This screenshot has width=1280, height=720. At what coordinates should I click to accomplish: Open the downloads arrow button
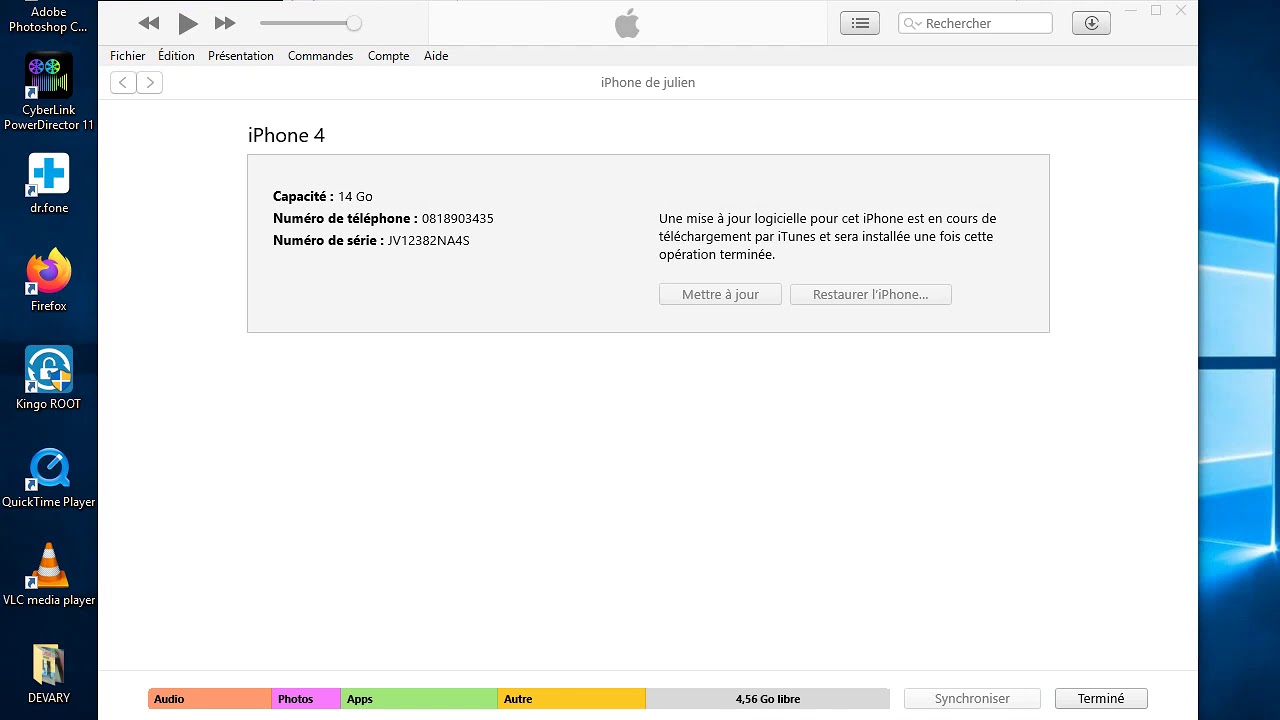coord(1091,23)
